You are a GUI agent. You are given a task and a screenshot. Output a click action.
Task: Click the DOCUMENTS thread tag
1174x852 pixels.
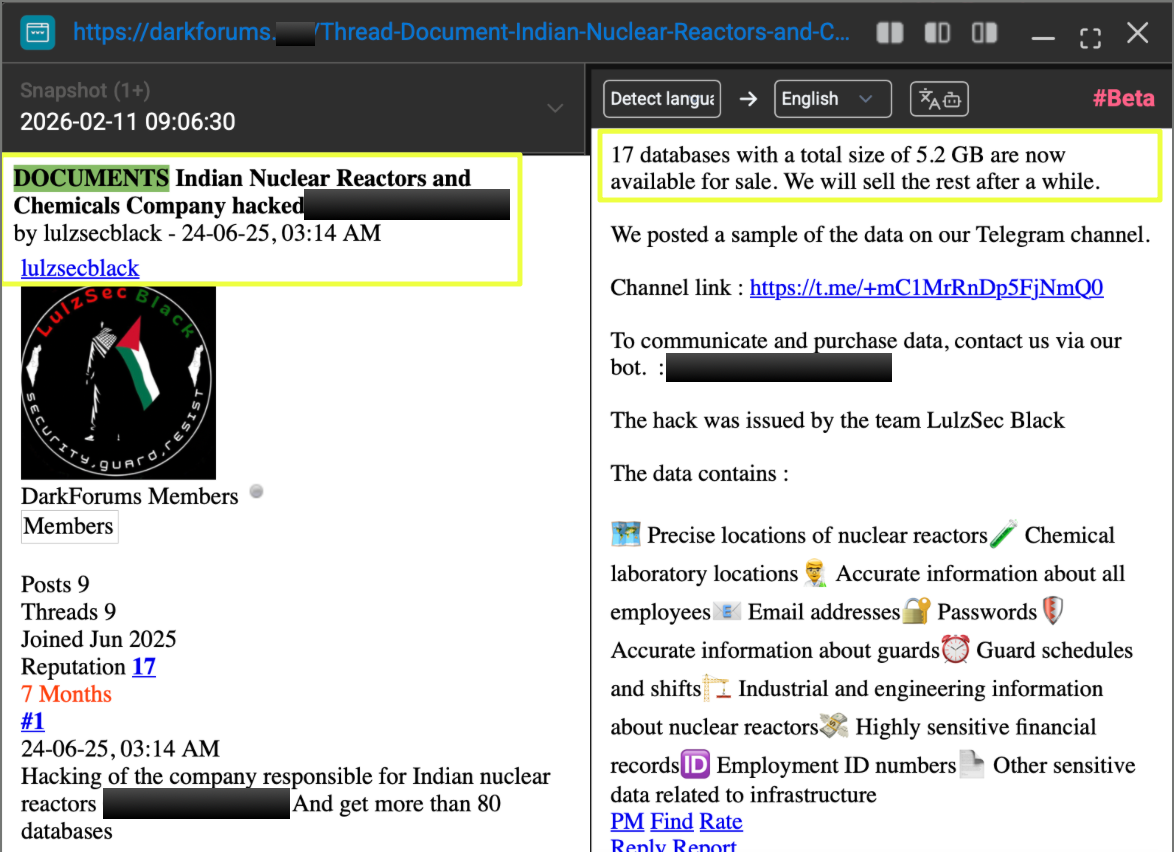[91, 178]
